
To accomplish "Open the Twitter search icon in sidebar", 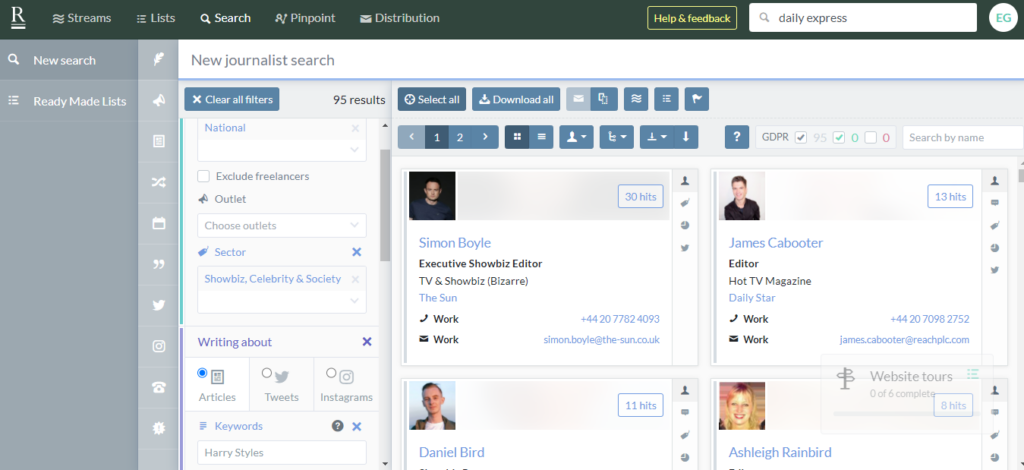I will coord(158,305).
